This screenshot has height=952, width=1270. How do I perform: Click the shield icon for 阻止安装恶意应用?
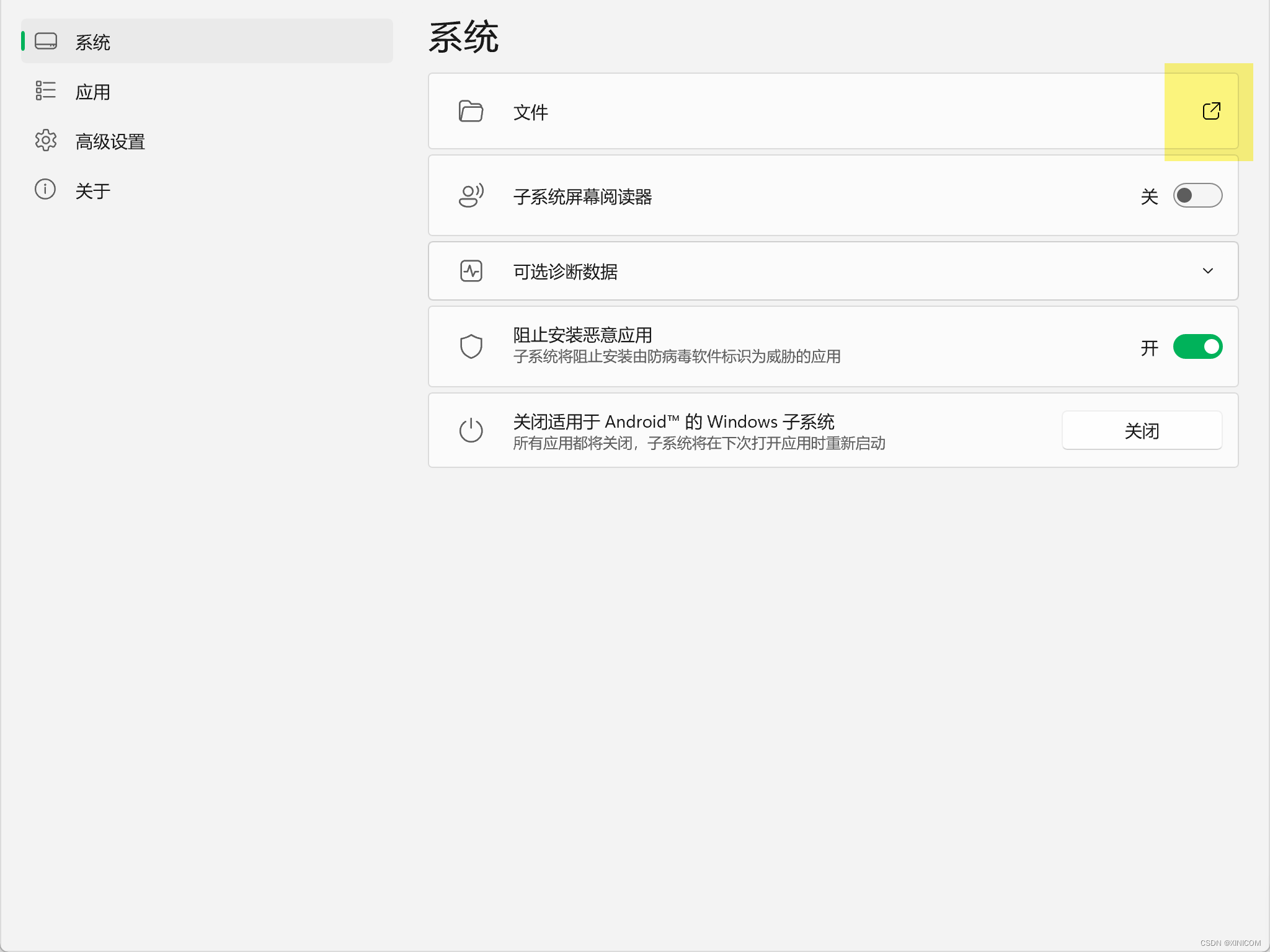[x=471, y=346]
